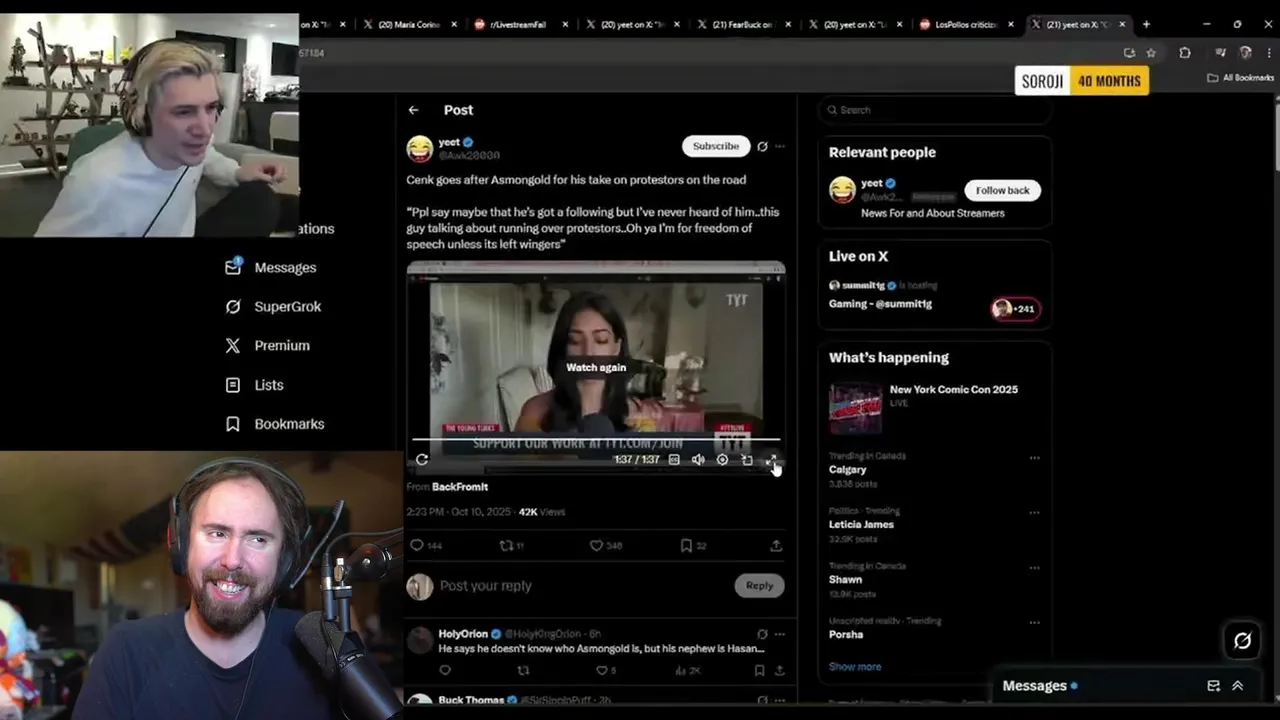This screenshot has height=720, width=1280.
Task: Share HolyOrion's comment
Action: (x=779, y=670)
